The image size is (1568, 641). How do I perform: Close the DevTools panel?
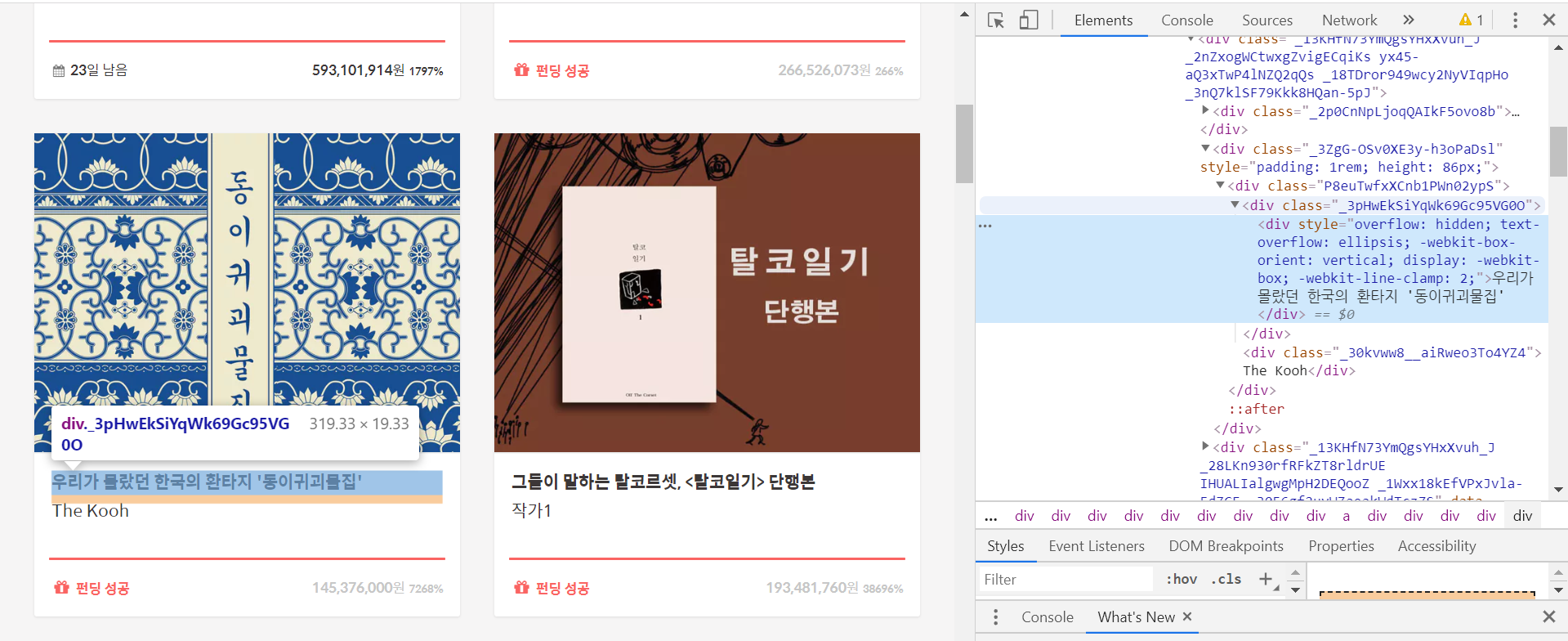[1548, 20]
